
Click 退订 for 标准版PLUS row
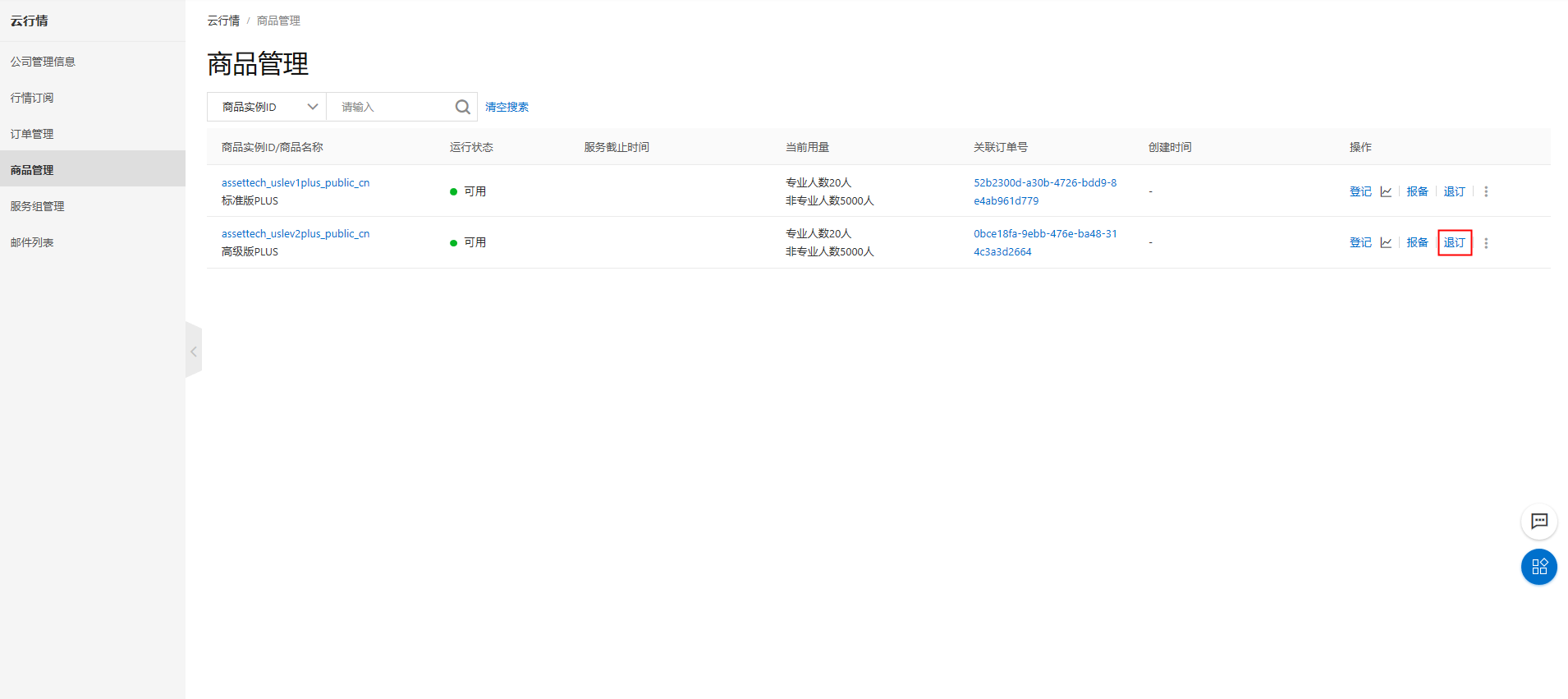click(x=1454, y=191)
